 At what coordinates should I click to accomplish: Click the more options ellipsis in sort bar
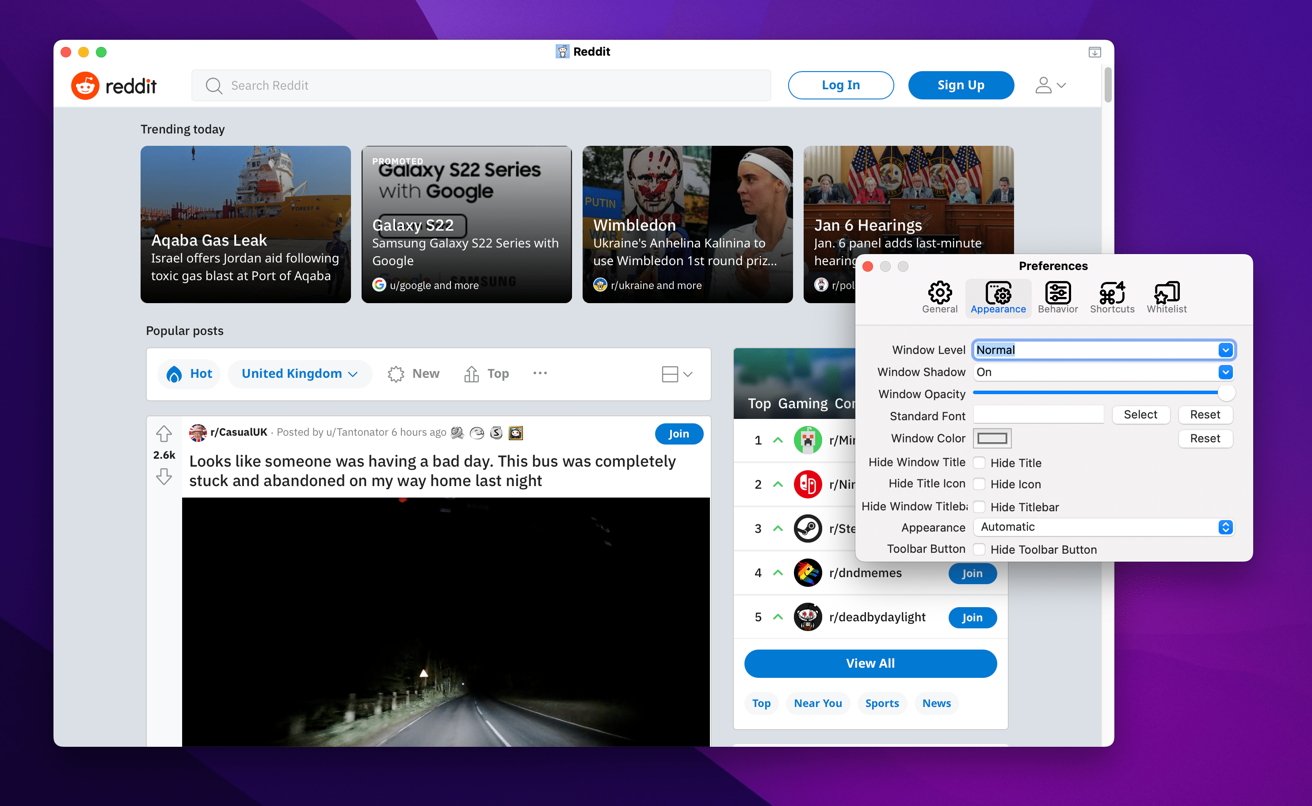click(540, 373)
